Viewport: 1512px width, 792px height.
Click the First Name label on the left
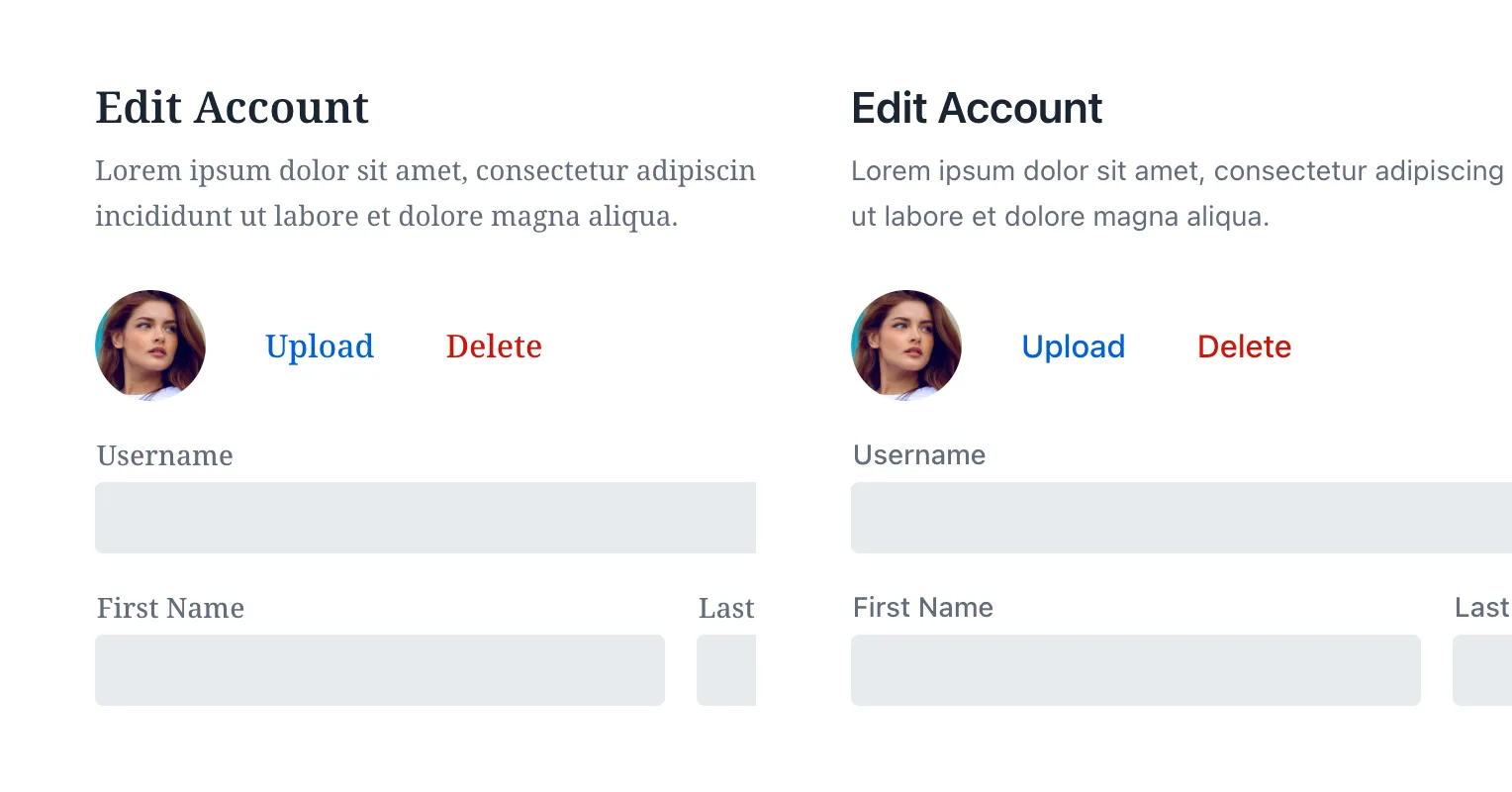169,608
